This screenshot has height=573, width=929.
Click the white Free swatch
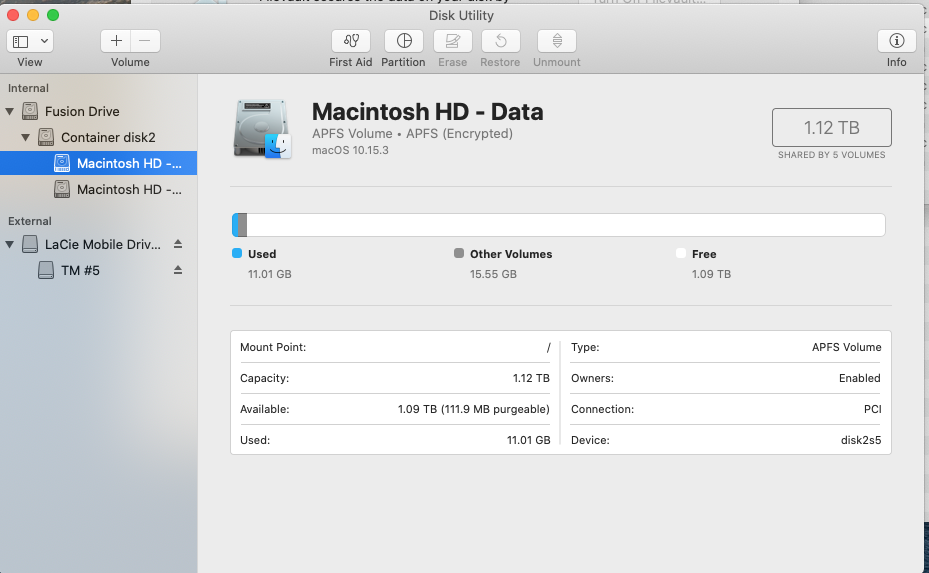pos(681,253)
